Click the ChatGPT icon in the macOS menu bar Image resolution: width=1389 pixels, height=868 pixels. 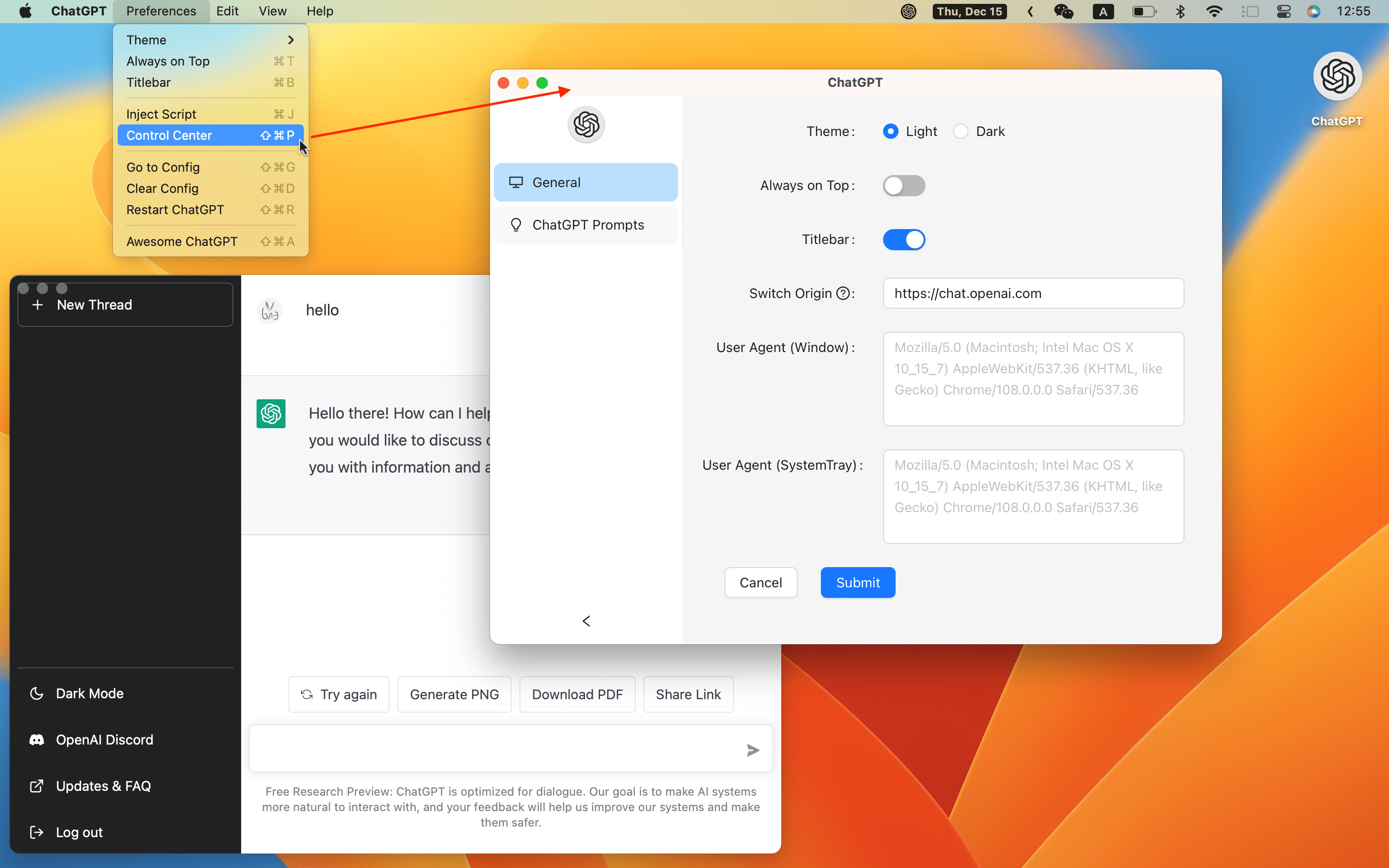pos(909,11)
